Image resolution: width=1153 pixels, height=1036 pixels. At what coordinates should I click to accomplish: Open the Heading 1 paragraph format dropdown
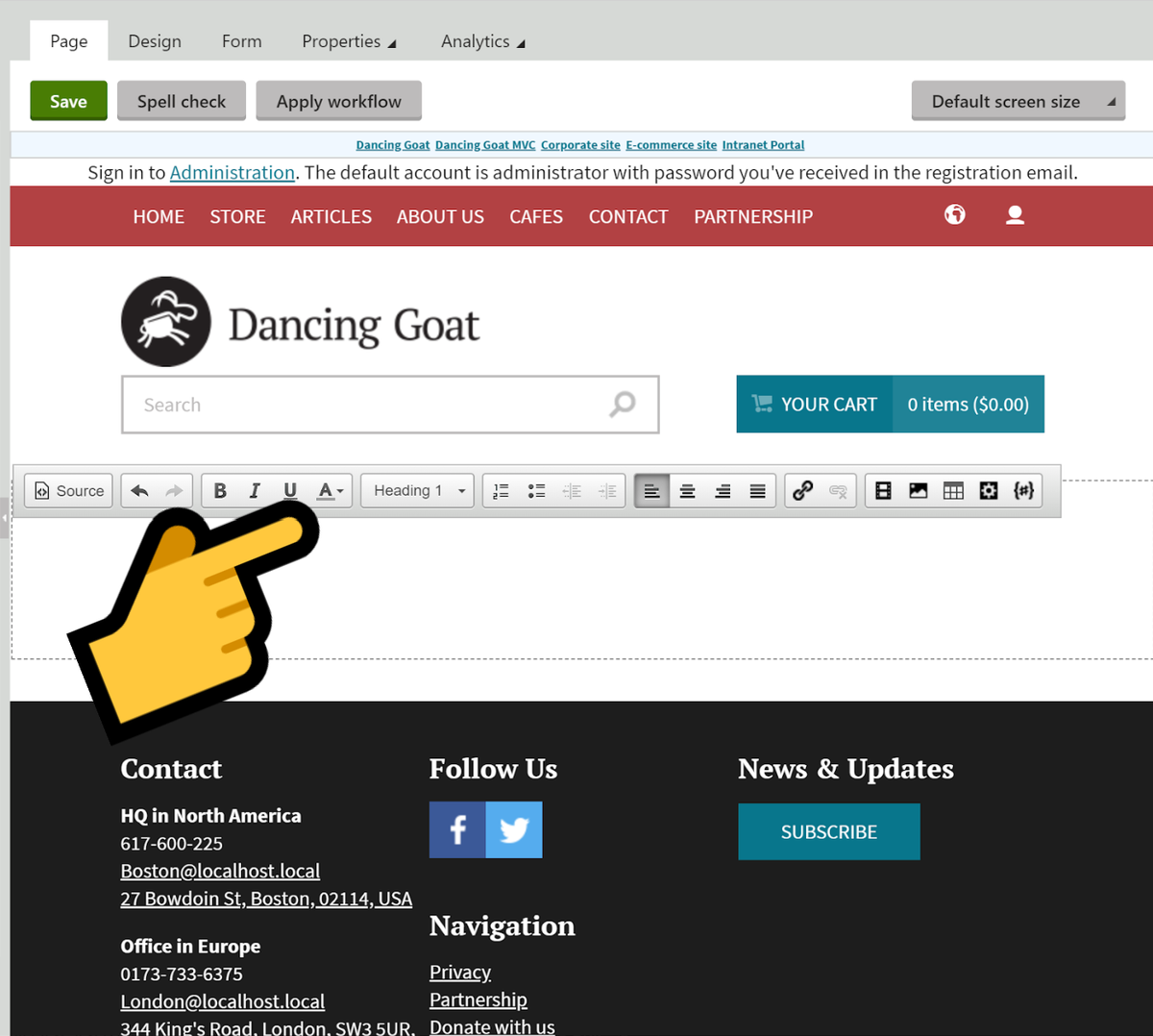click(x=416, y=490)
